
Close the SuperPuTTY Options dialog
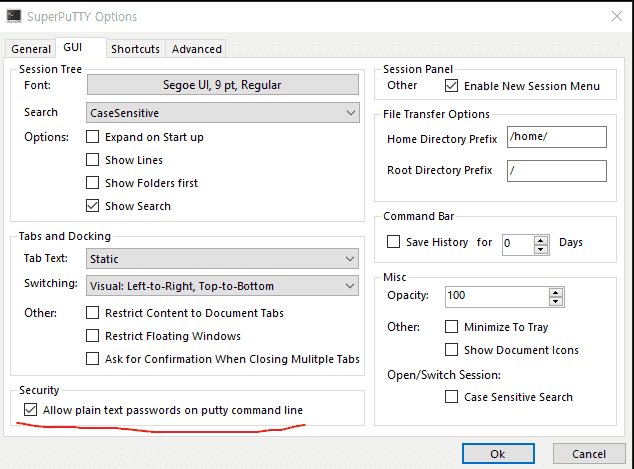click(x=612, y=17)
